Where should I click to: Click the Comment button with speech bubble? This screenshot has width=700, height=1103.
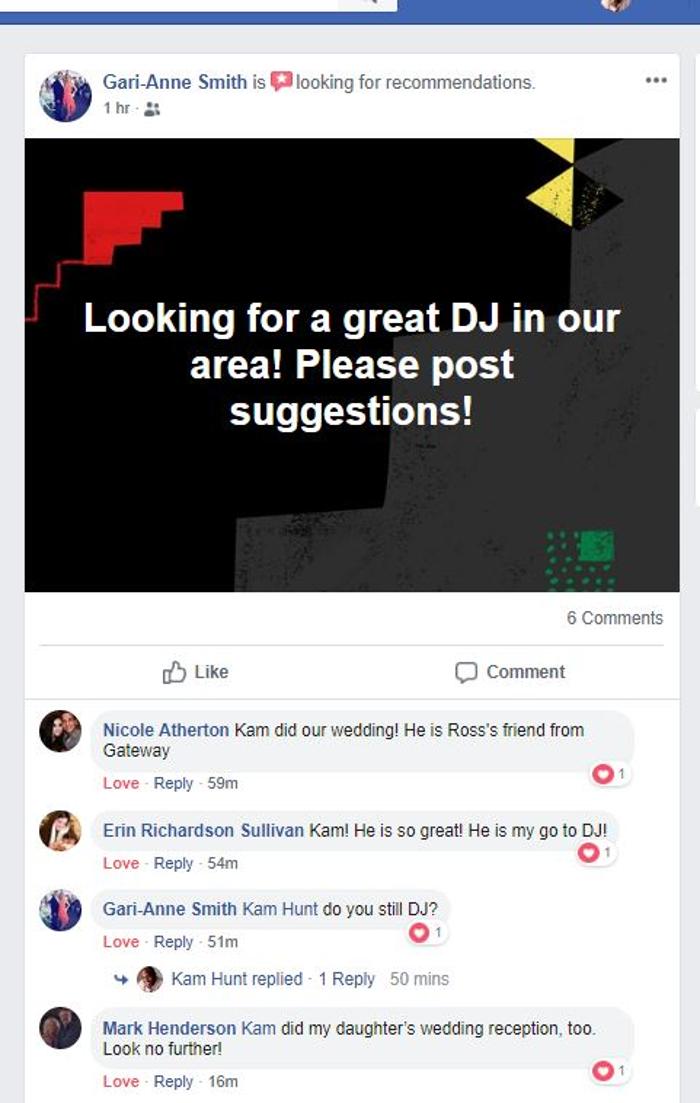coord(510,672)
